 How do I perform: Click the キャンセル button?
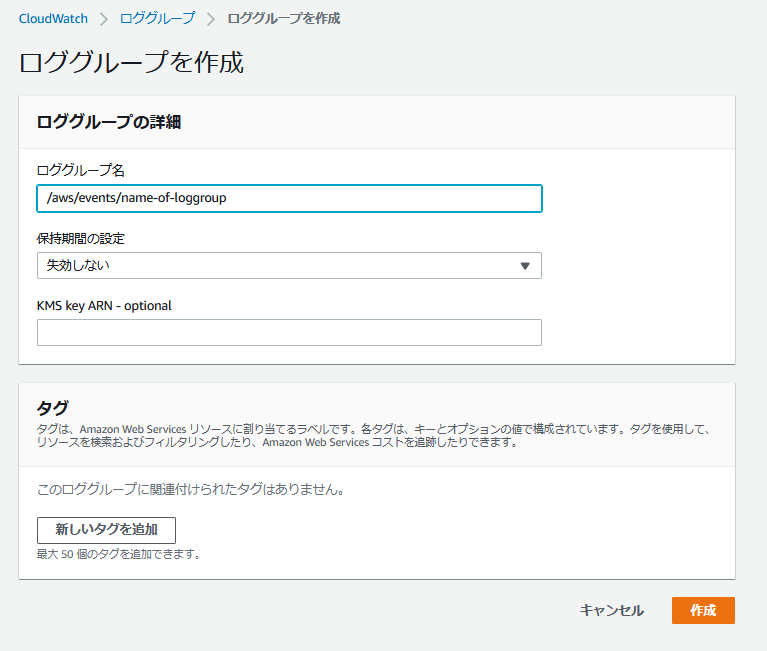click(611, 610)
